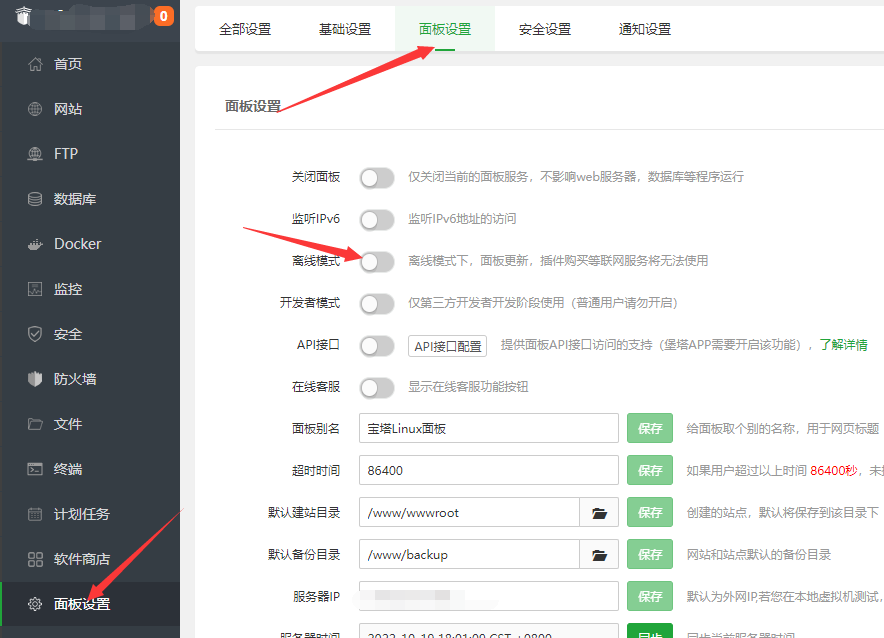Switch to the 安全设置 tab

click(545, 29)
